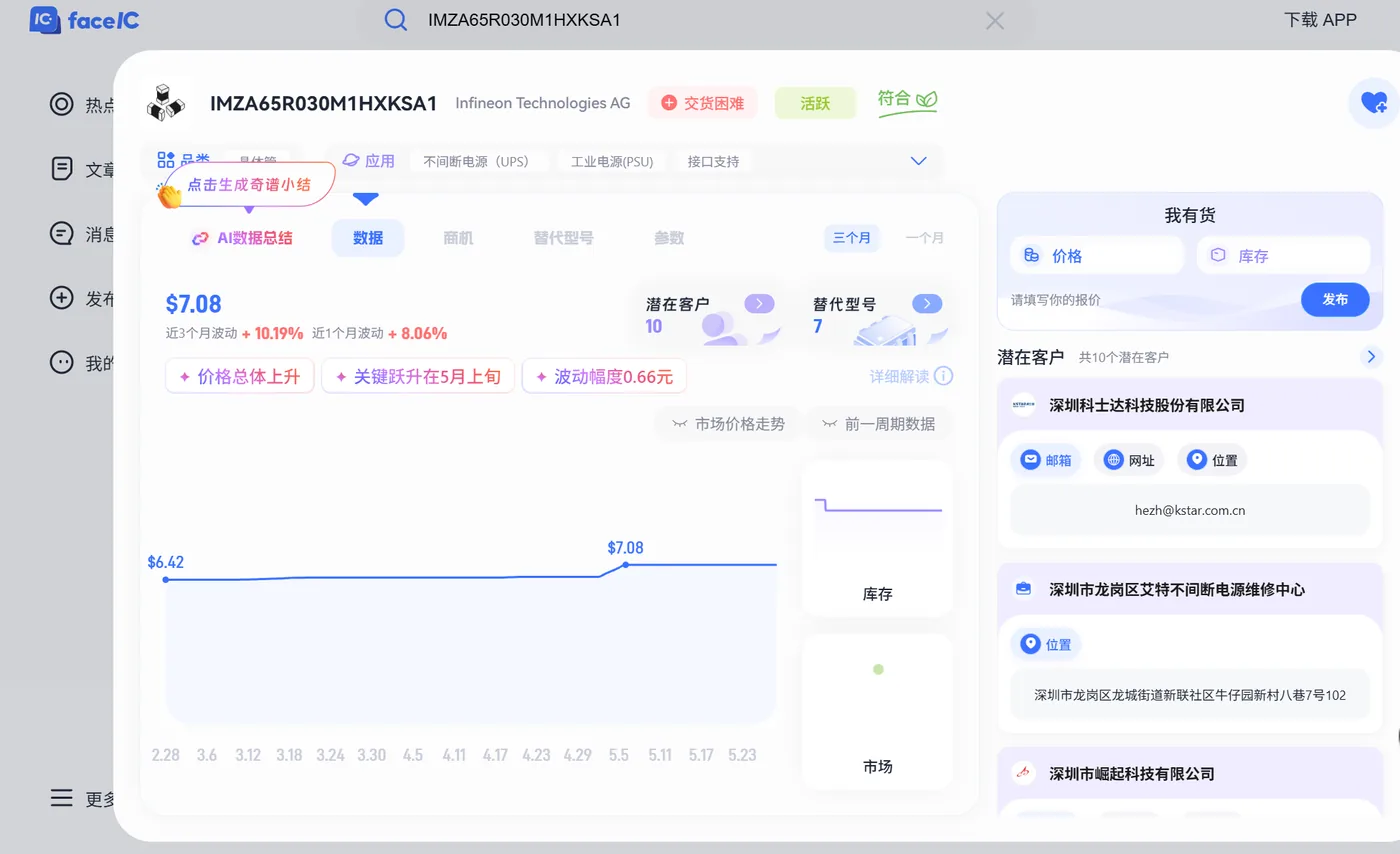Open 消息 in the left sidebar
This screenshot has width=1400, height=854.
pyautogui.click(x=82, y=235)
